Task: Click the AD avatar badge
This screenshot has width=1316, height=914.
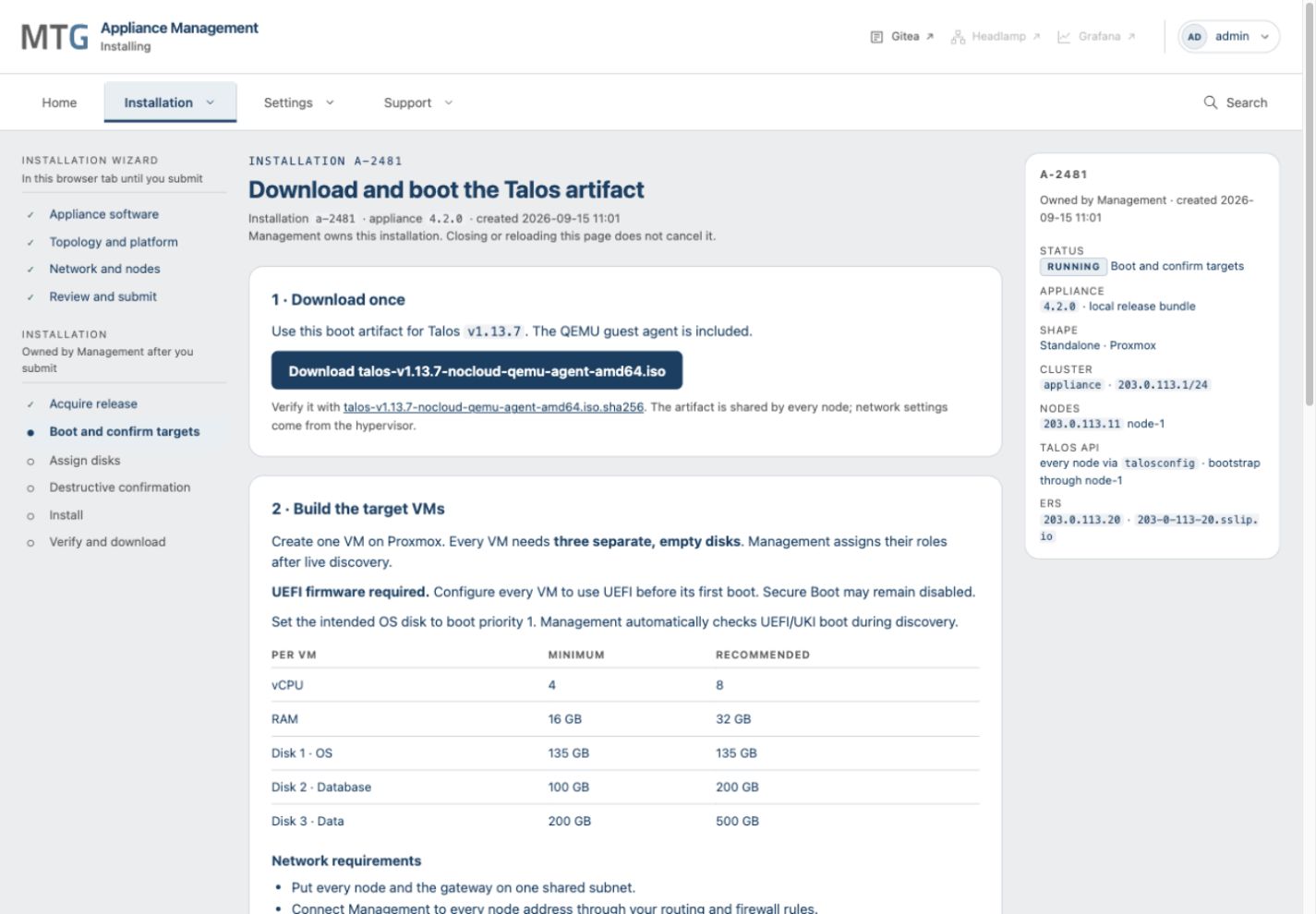Action: point(1194,37)
